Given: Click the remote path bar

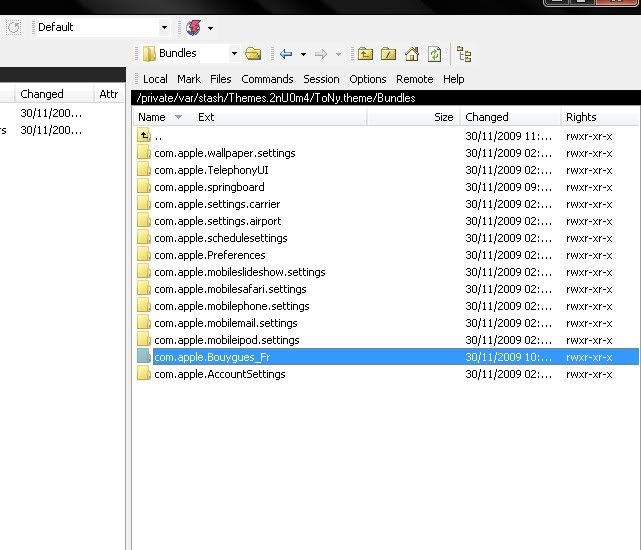Looking at the screenshot, I should [x=386, y=98].
